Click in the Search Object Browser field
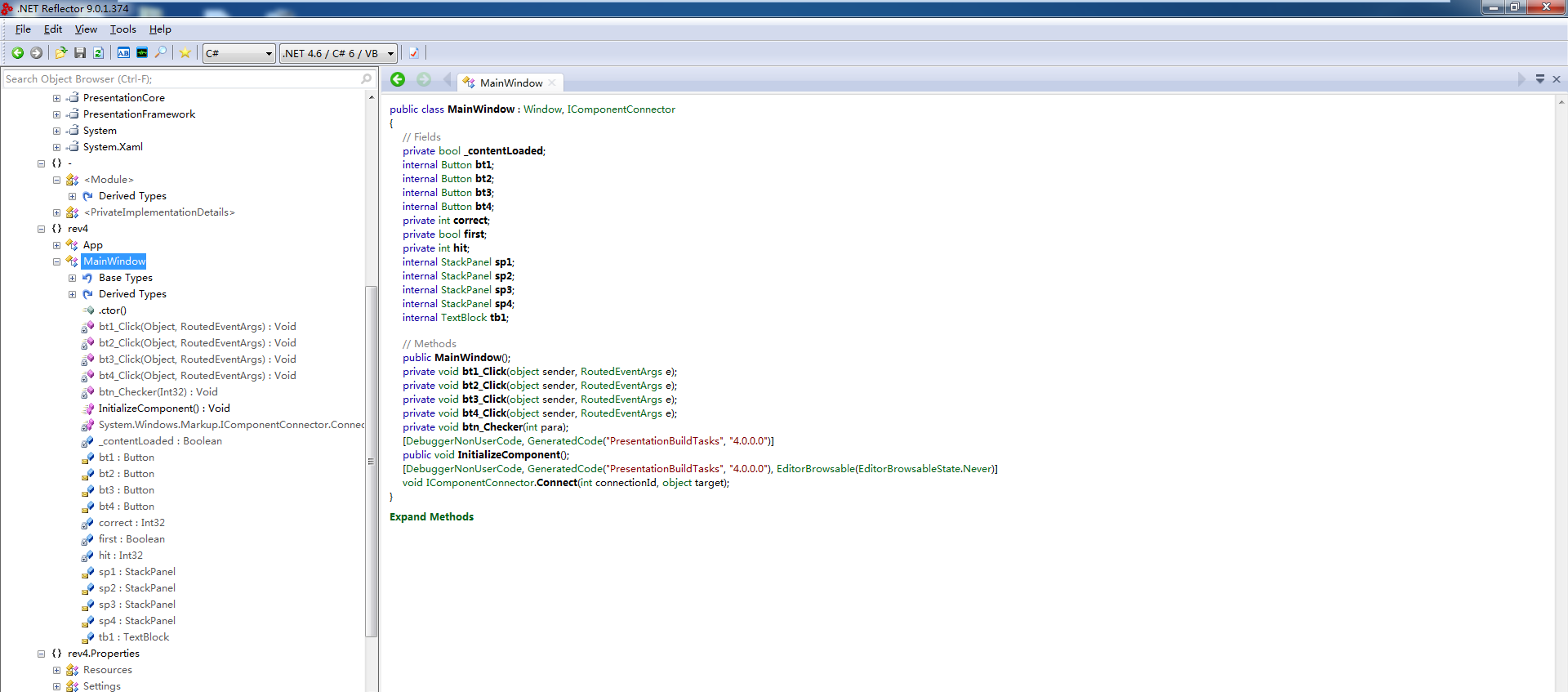This screenshot has height=692, width=1568. coord(180,79)
